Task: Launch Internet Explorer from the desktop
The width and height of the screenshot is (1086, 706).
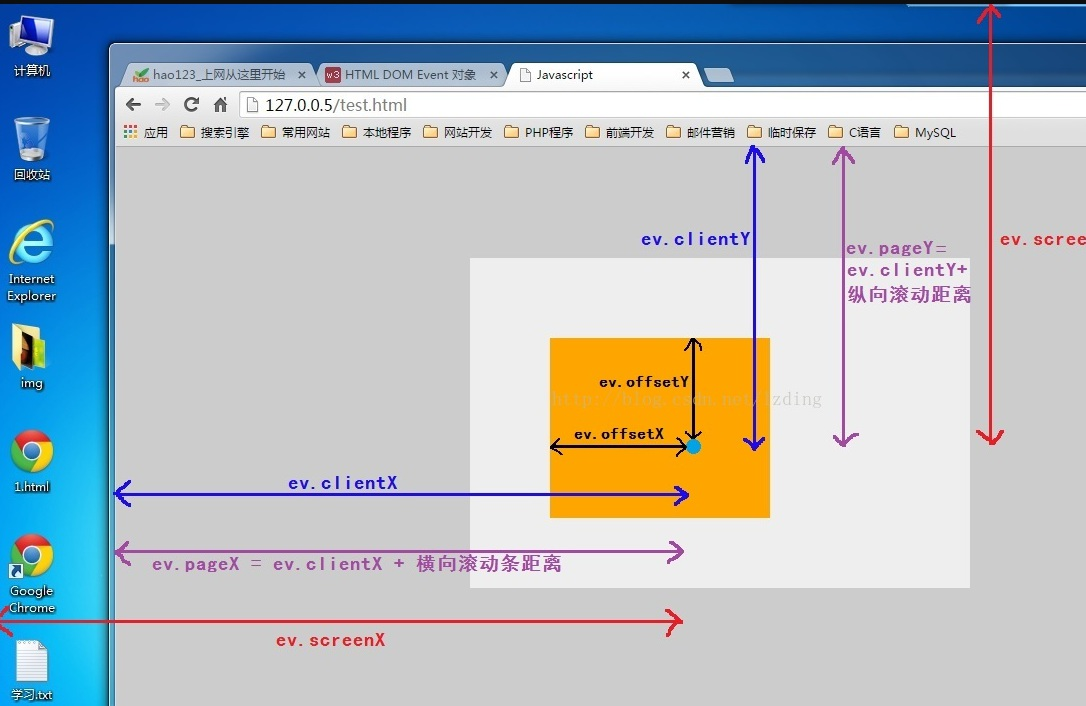Action: [31, 258]
